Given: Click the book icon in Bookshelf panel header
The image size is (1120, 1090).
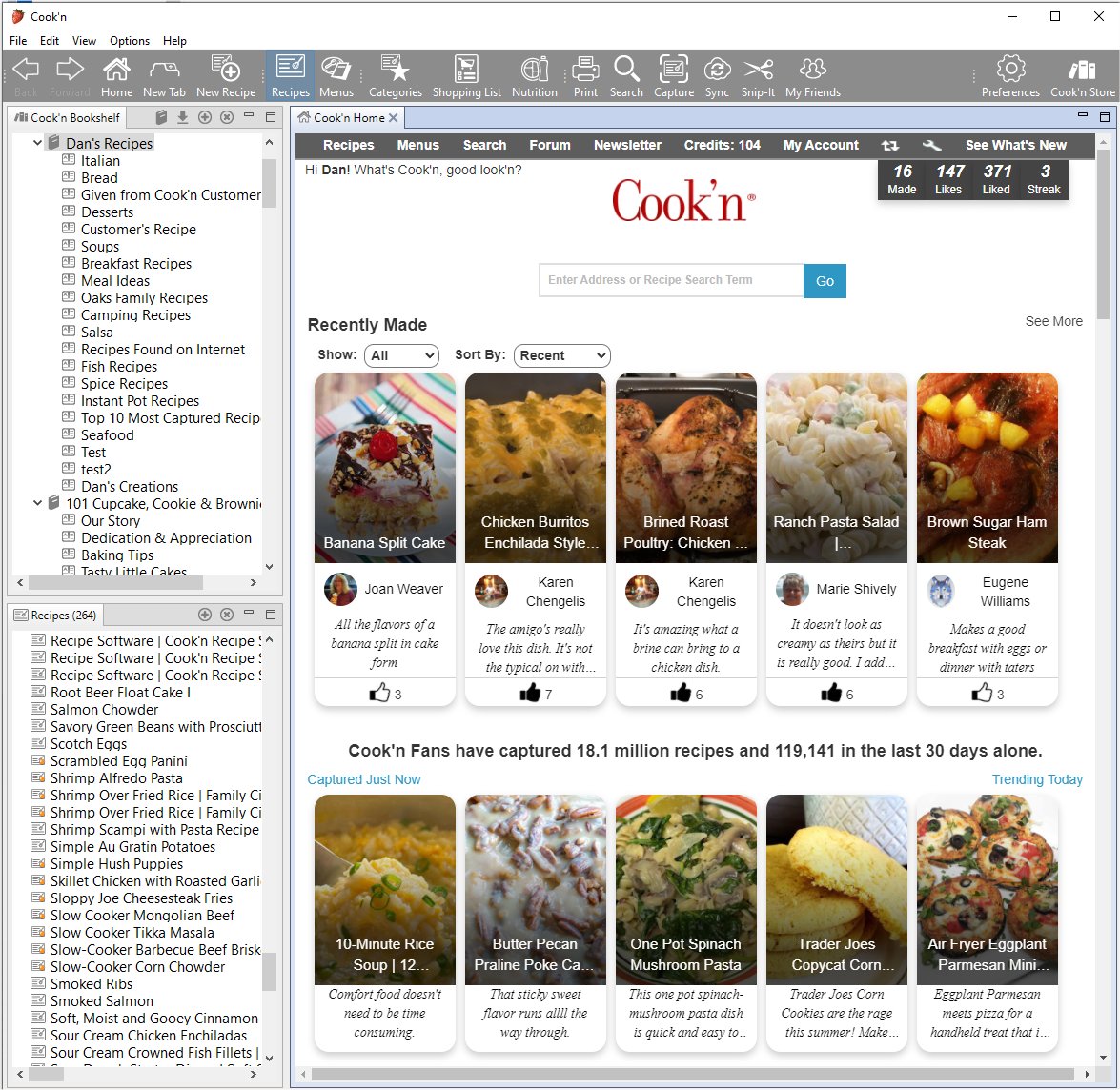Looking at the screenshot, I should [161, 117].
